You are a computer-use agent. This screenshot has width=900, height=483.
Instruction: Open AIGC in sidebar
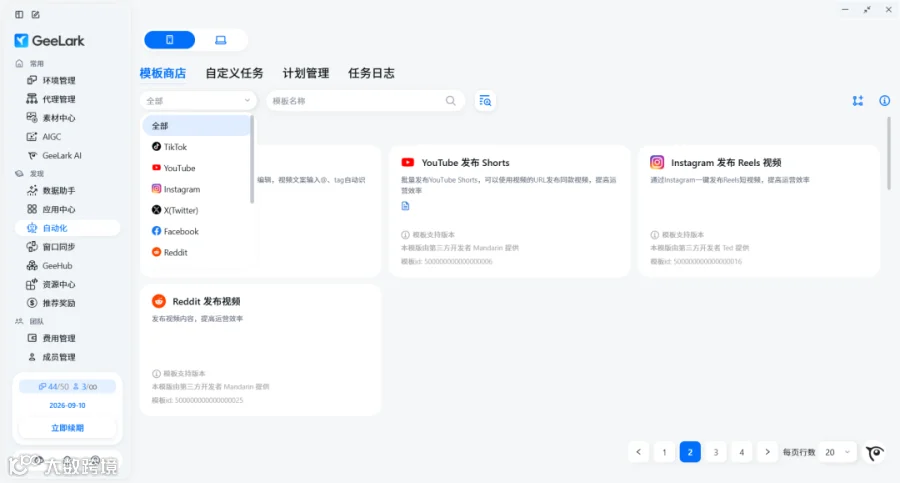coord(52,137)
